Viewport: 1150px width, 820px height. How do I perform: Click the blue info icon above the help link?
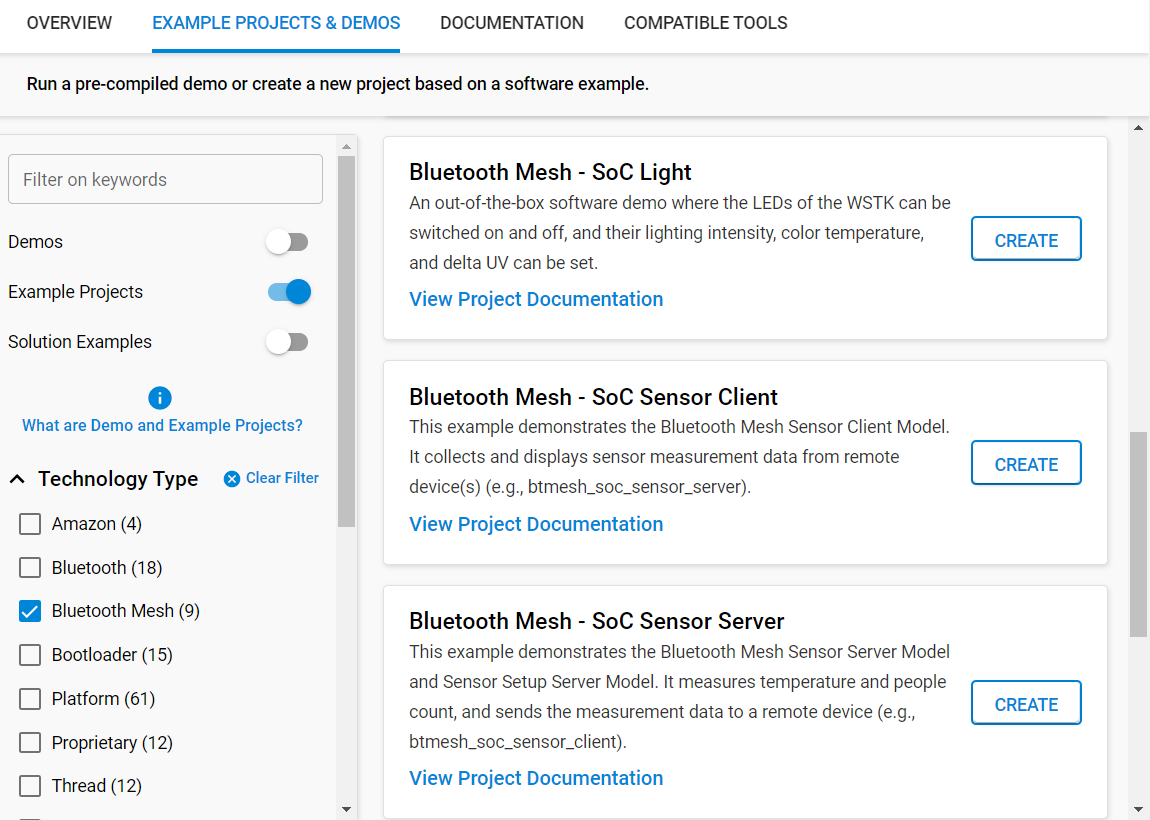pos(160,398)
